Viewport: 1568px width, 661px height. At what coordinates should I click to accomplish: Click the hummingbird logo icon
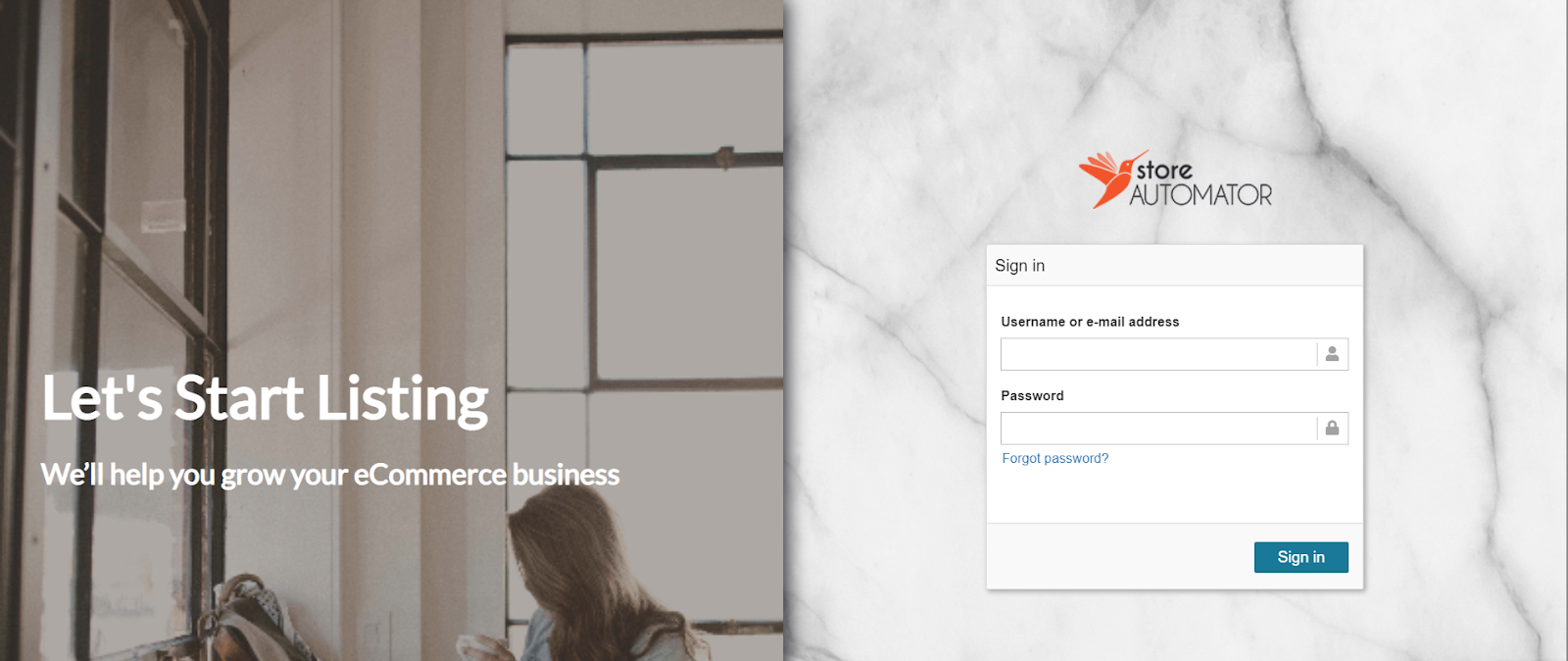(x=1111, y=178)
